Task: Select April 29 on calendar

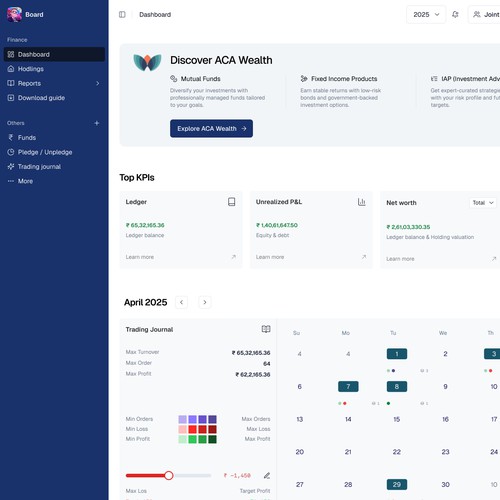Action: click(x=397, y=484)
